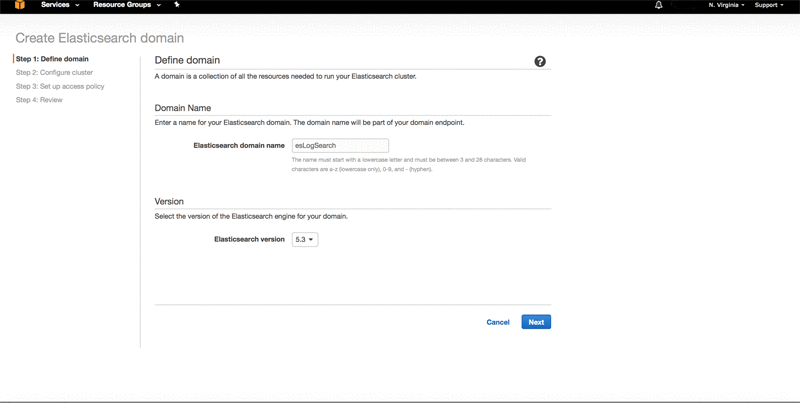Click the 'Elasticsearch version' label

click(x=249, y=239)
